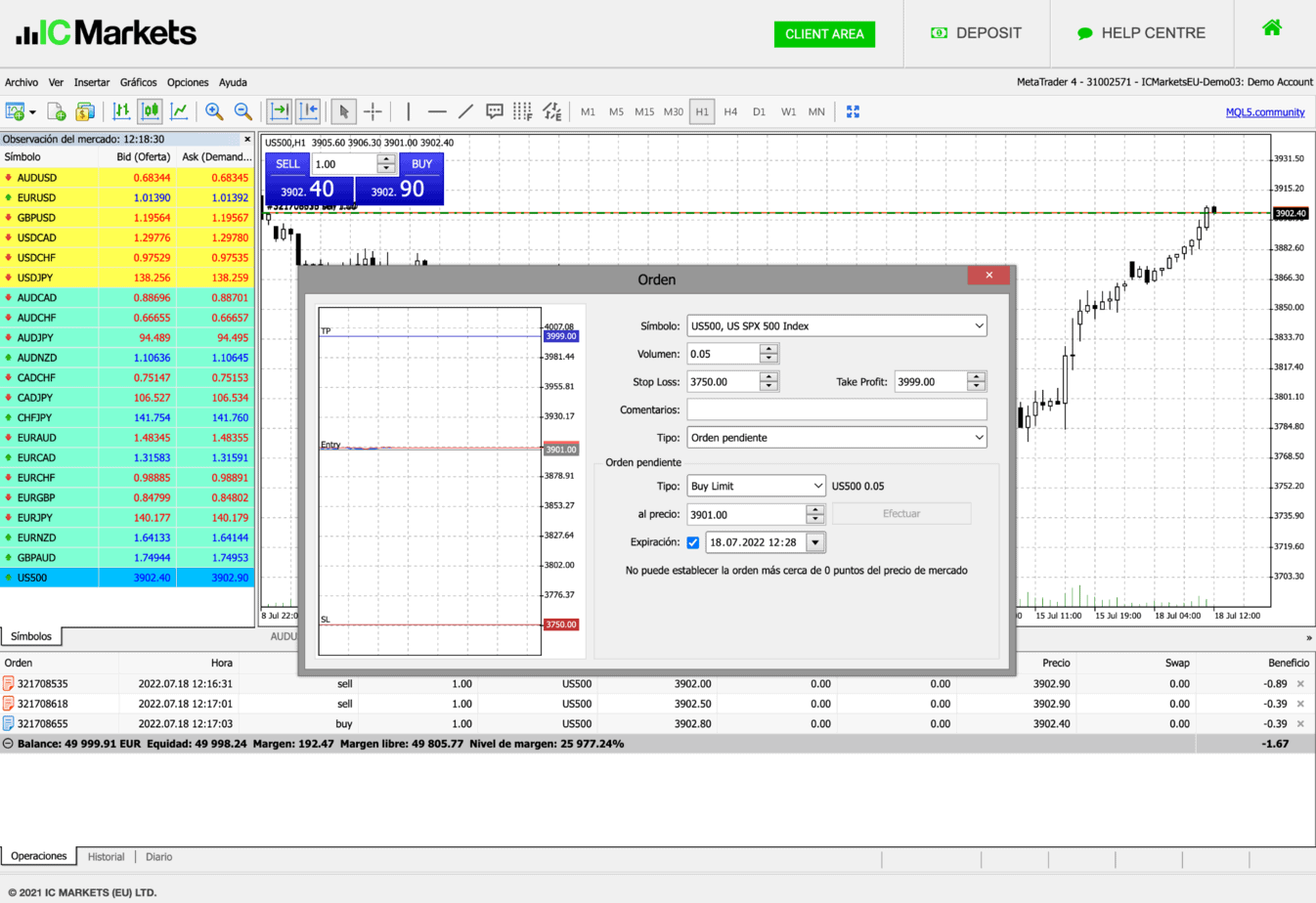
Task: Click the blue BUY one-click button
Action: tap(421, 164)
